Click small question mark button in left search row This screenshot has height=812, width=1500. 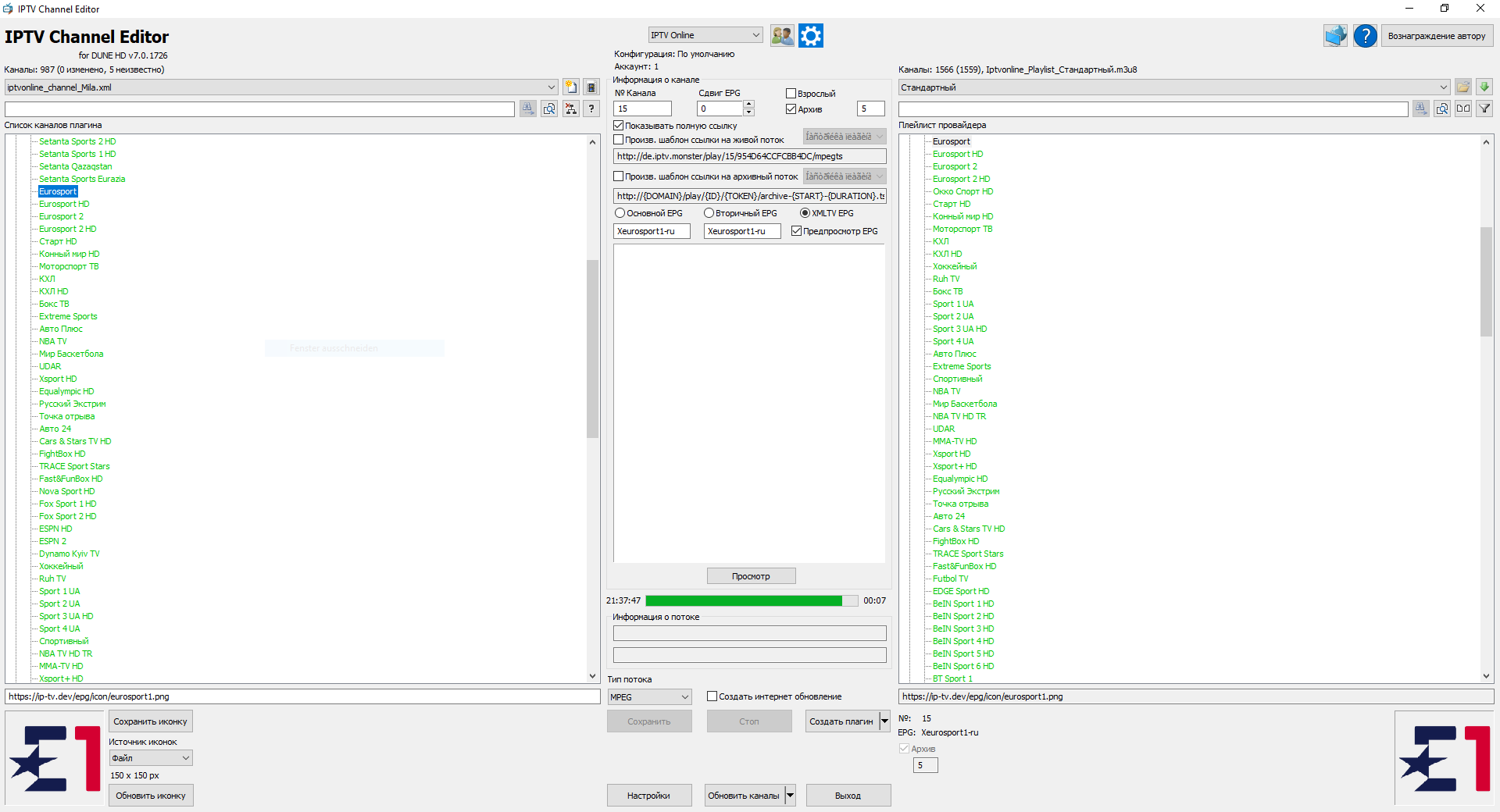tap(591, 109)
